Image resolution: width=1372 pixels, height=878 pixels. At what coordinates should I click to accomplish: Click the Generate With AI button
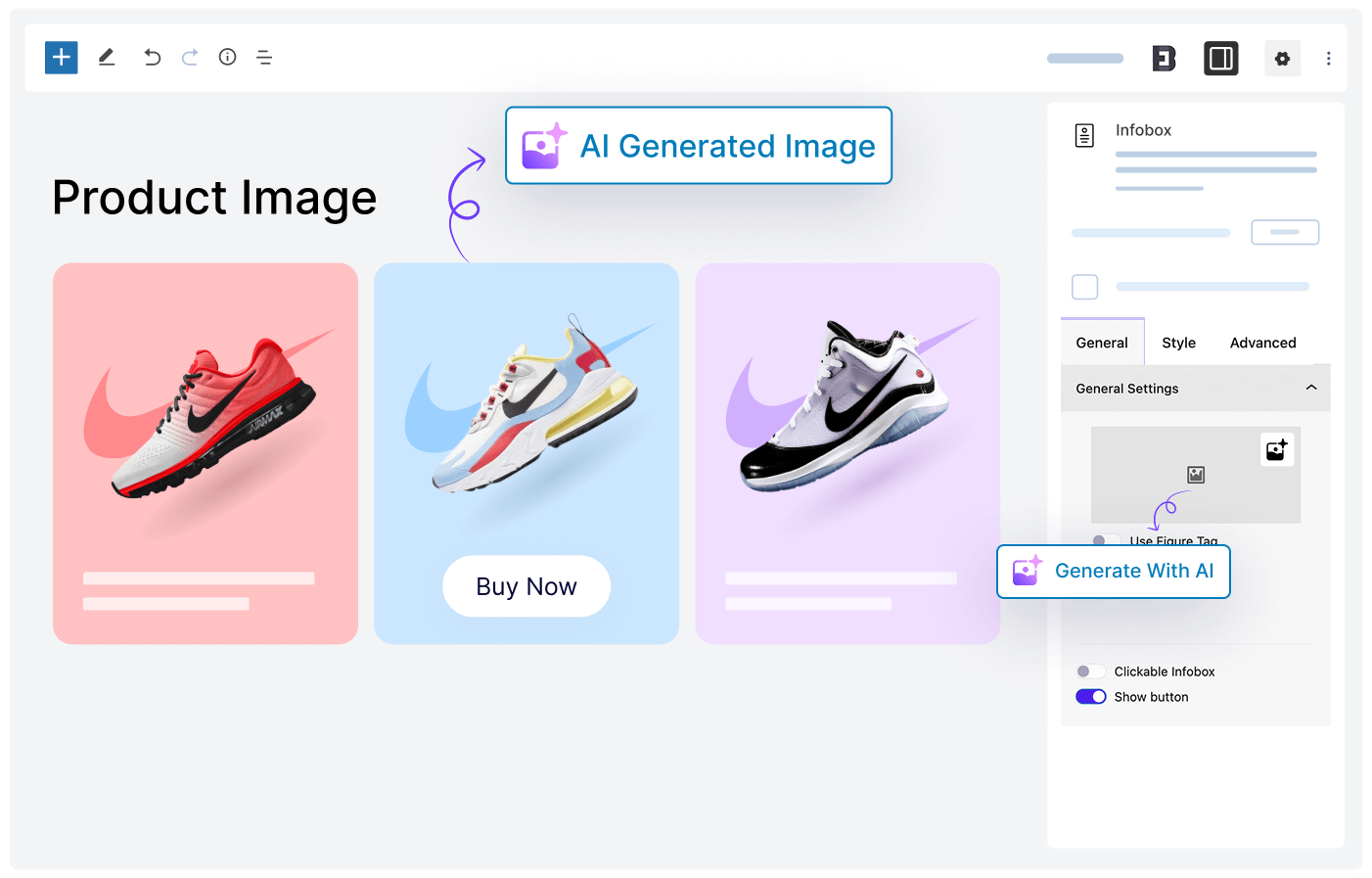tap(1113, 571)
